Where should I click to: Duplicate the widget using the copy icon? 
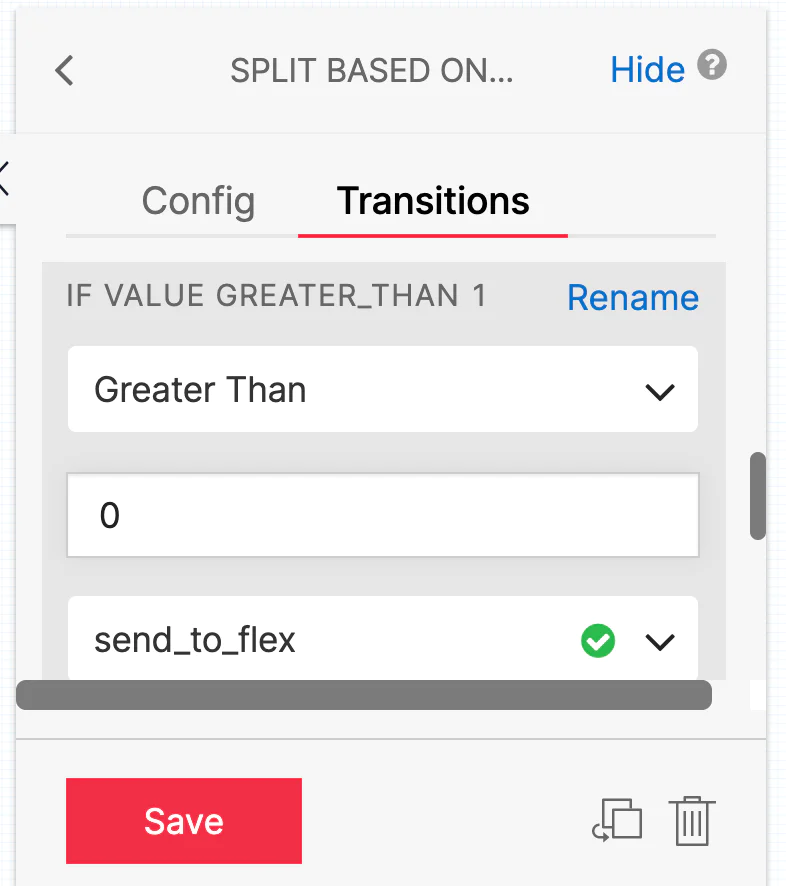coord(618,820)
